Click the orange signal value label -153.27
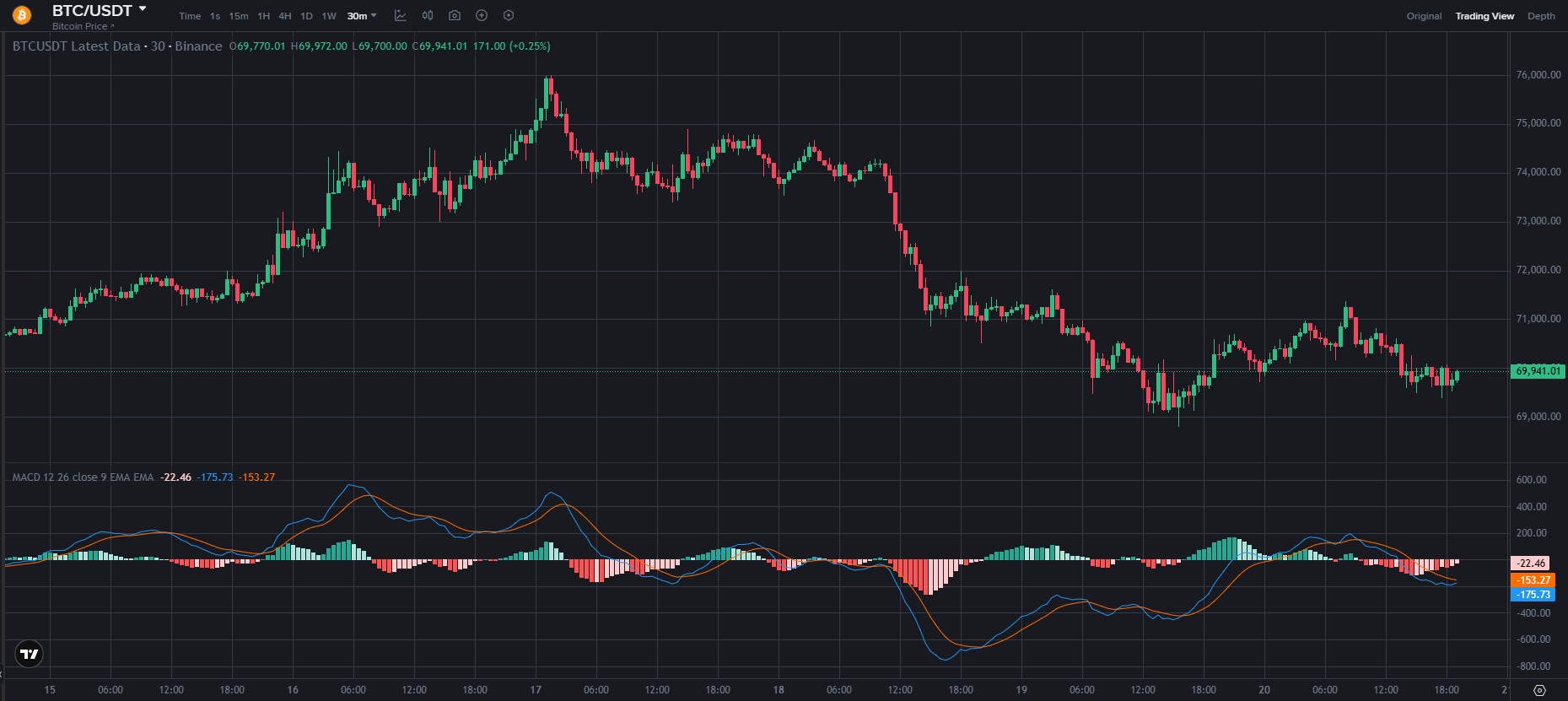This screenshot has height=701, width=1568. 1533,580
